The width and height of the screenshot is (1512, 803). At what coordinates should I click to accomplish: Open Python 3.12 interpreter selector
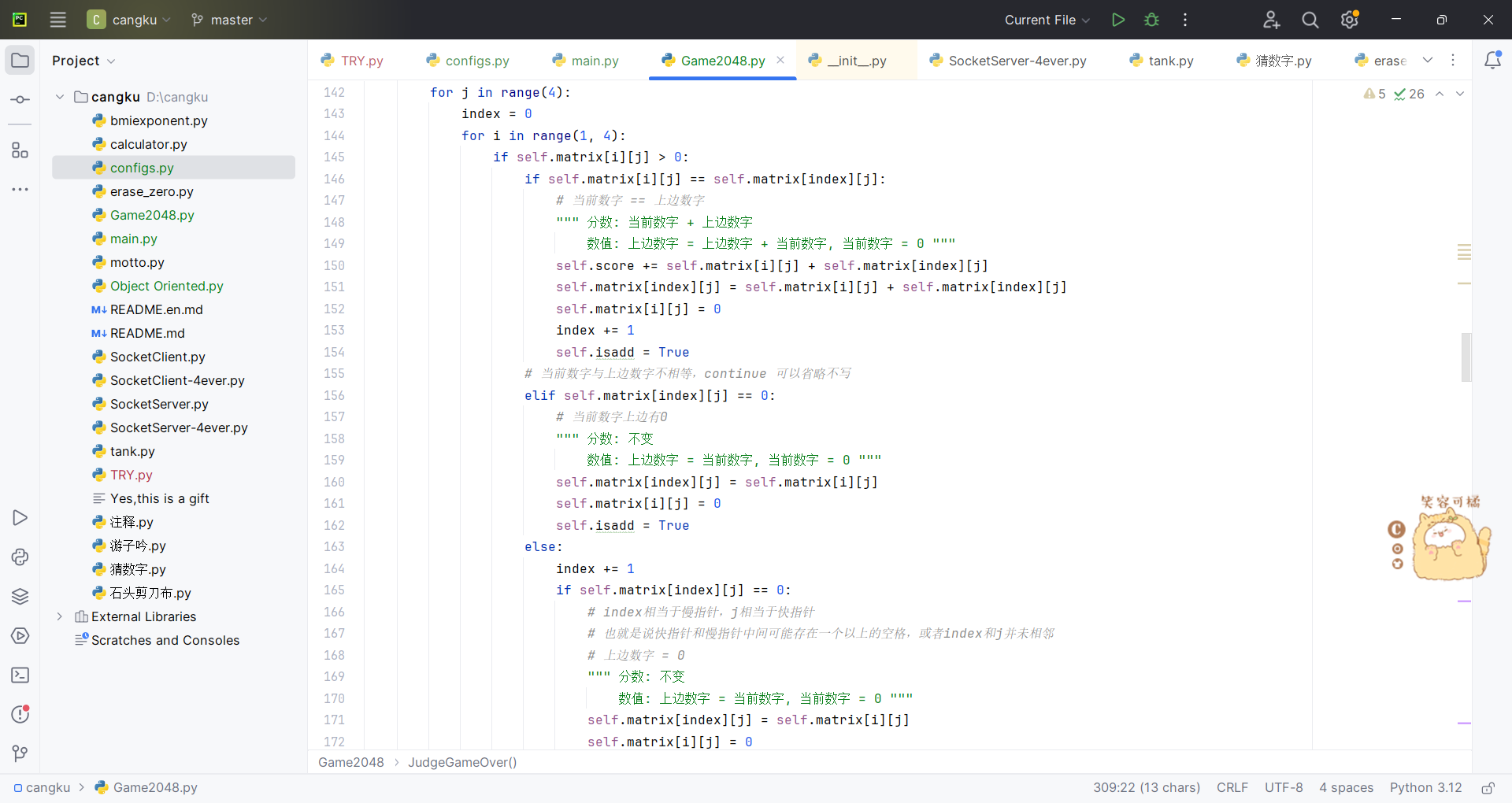coord(1425,787)
